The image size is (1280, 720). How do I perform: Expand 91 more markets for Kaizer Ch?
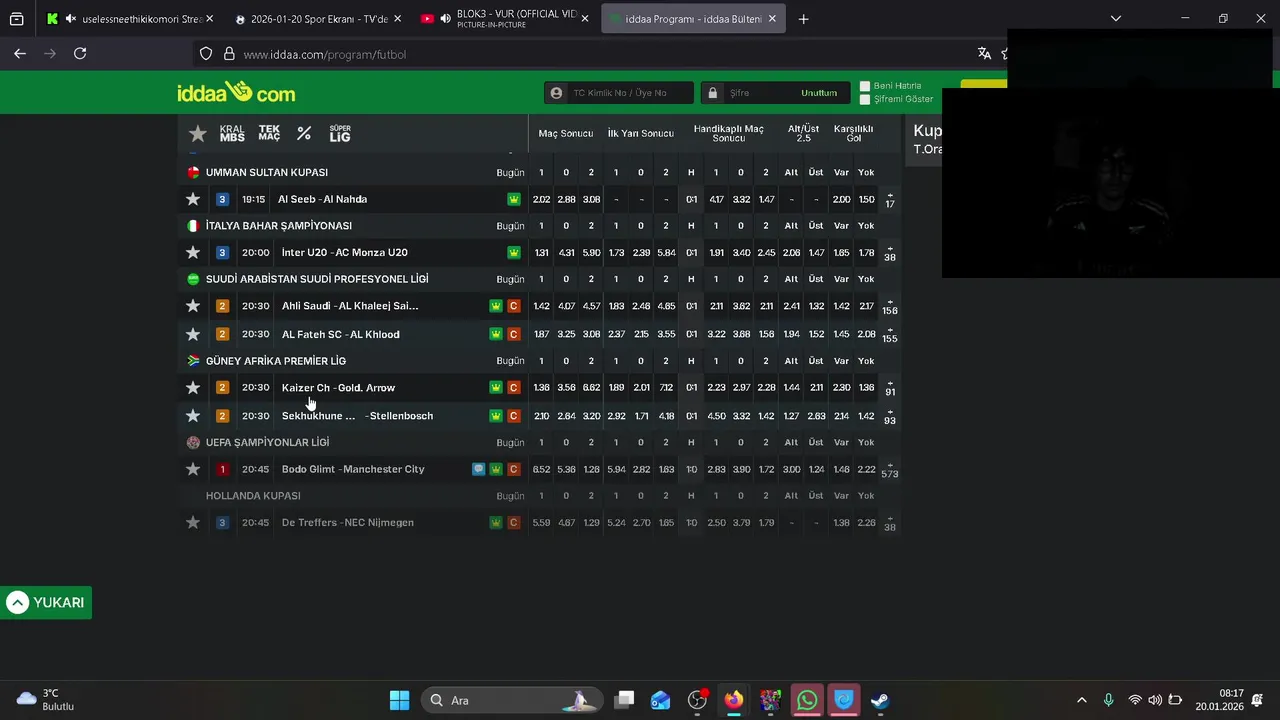point(890,388)
